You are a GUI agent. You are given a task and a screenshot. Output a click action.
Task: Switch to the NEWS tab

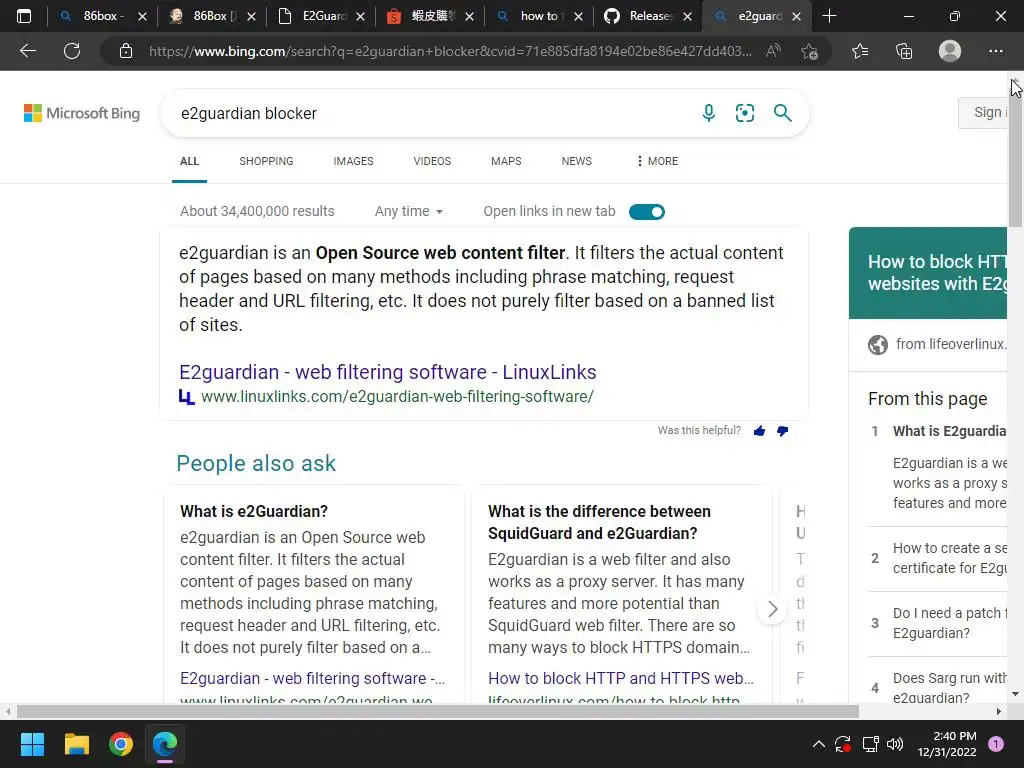click(x=577, y=161)
